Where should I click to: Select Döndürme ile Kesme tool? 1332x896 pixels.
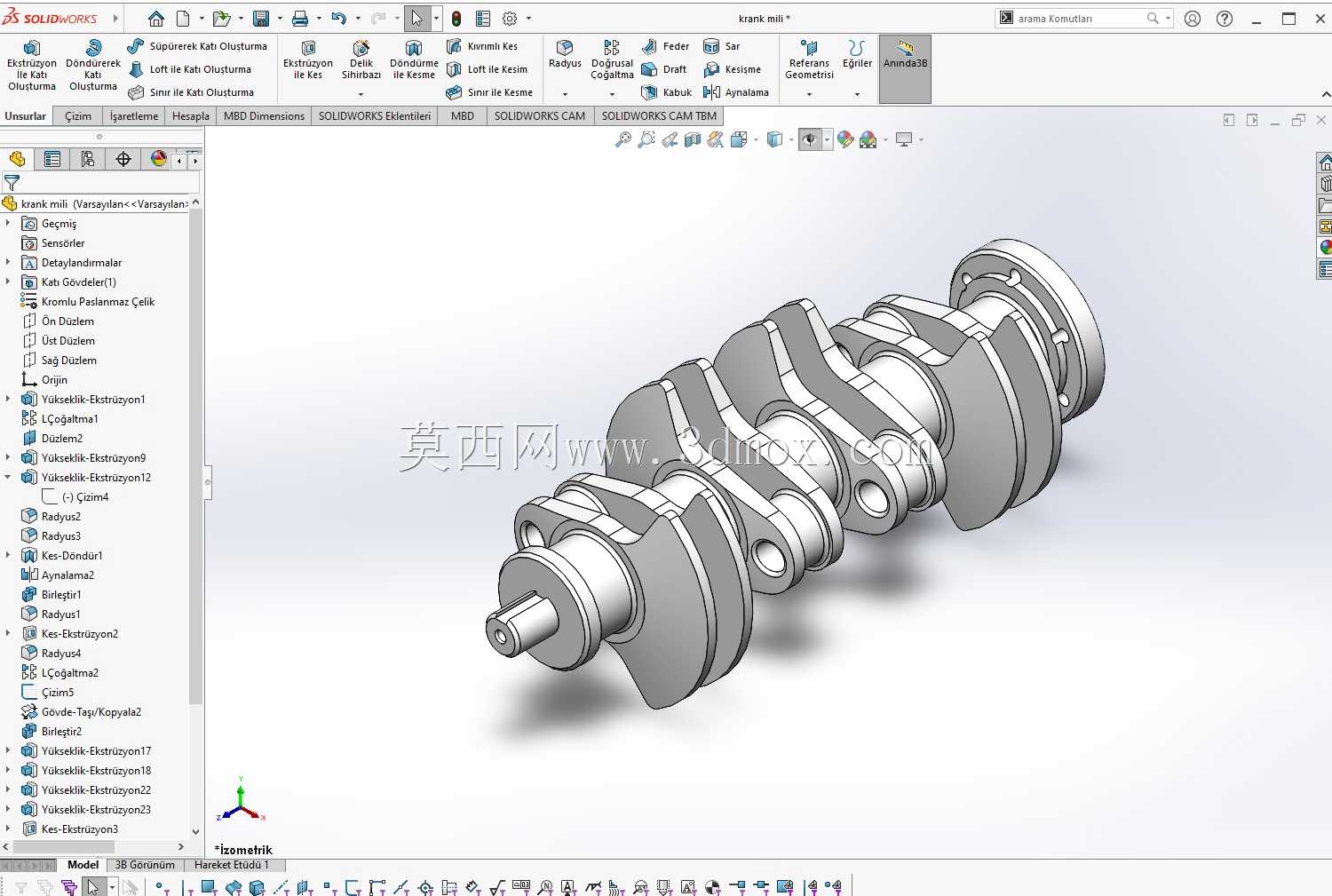[414, 60]
